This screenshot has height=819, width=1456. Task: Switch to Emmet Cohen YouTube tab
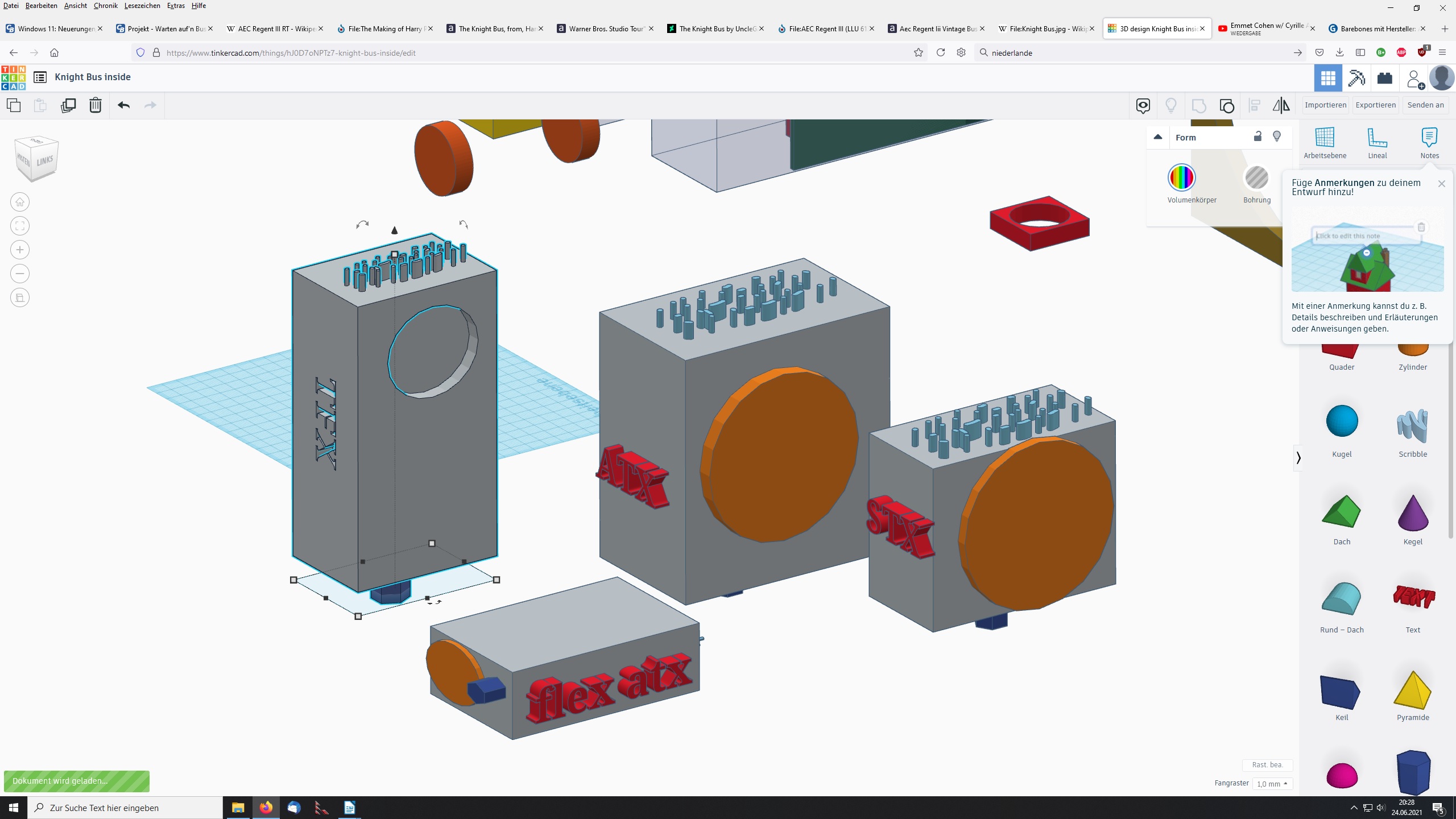point(1266,28)
